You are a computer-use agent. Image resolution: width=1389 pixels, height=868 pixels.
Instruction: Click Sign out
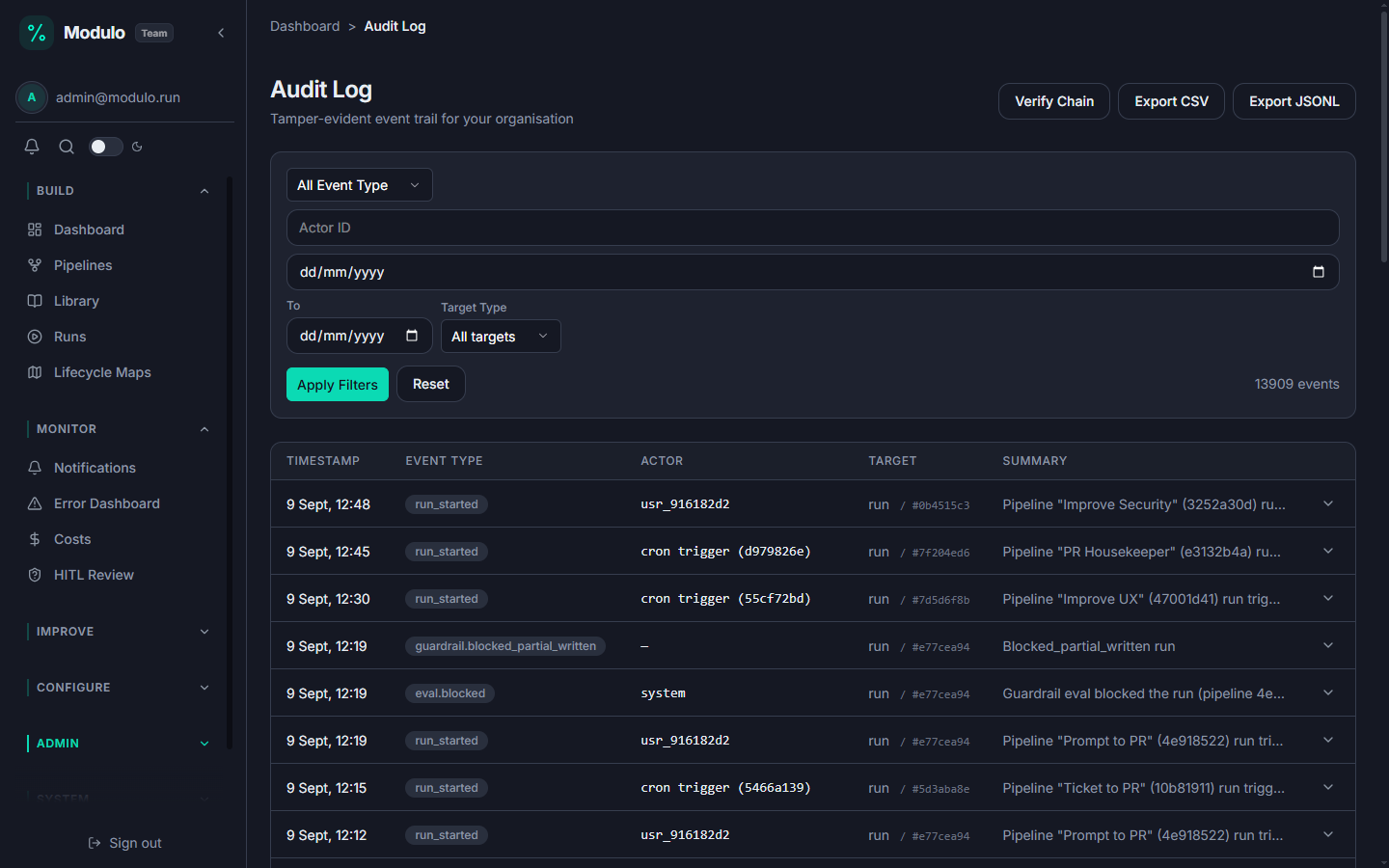pos(124,843)
